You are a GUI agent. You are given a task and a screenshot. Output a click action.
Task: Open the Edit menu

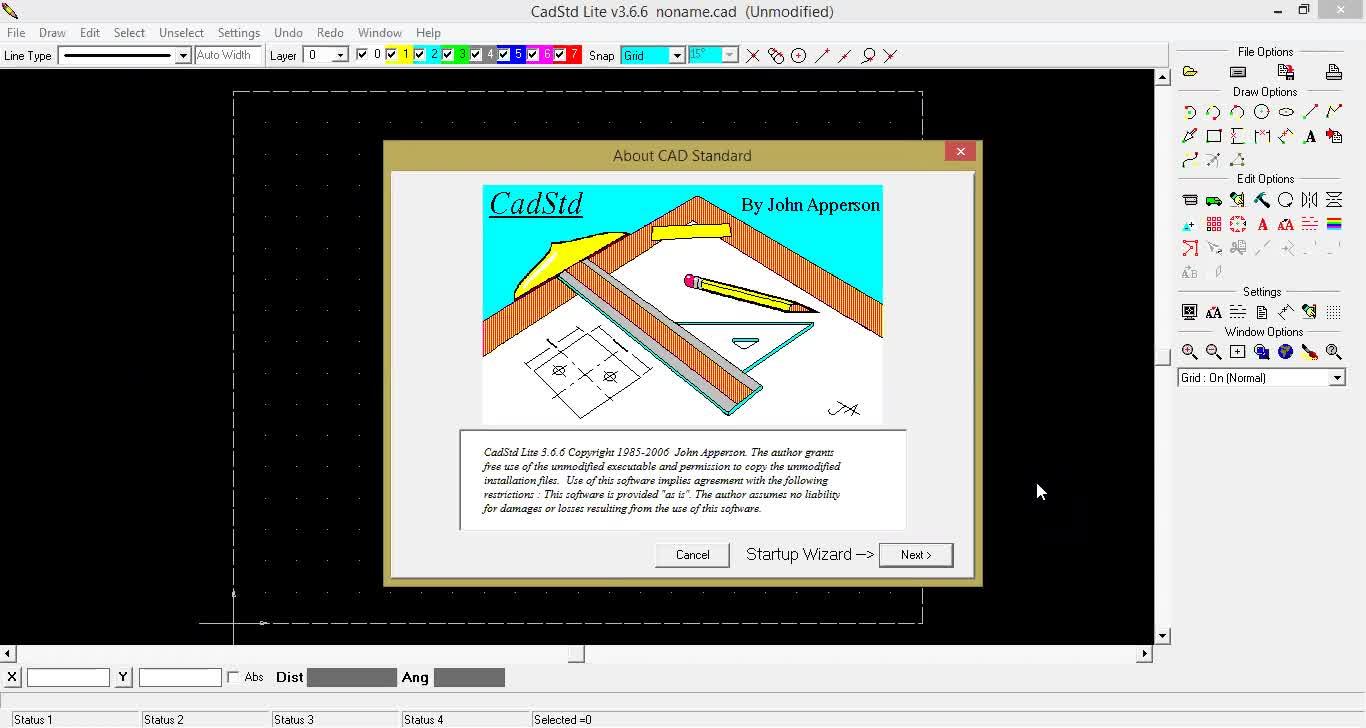[90, 32]
